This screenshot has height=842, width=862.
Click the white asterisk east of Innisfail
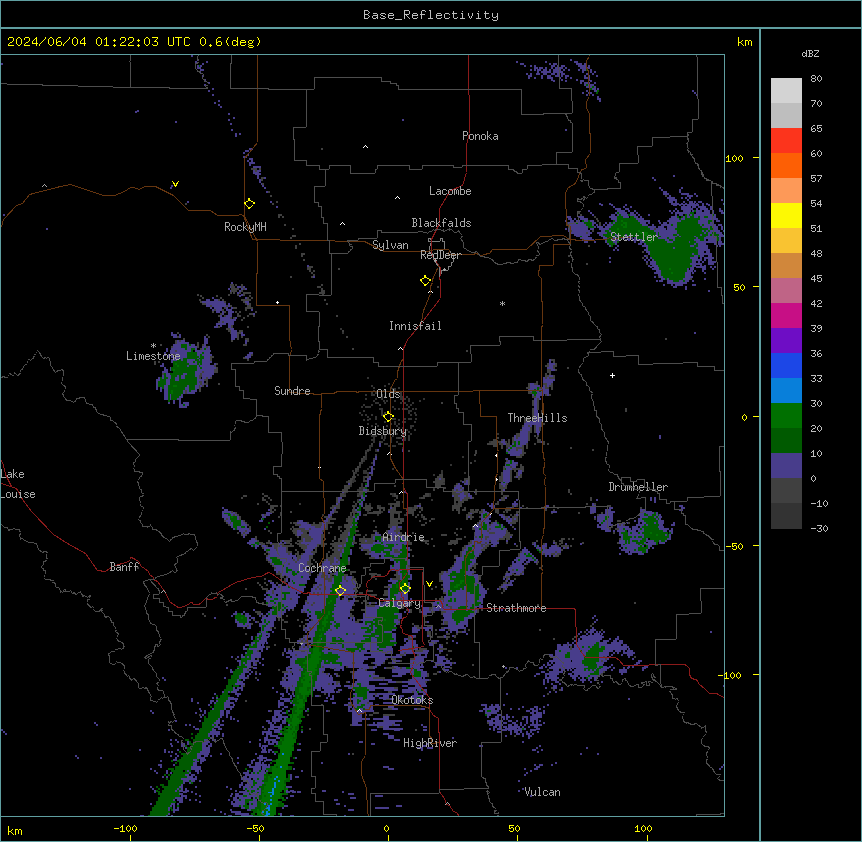pos(502,303)
